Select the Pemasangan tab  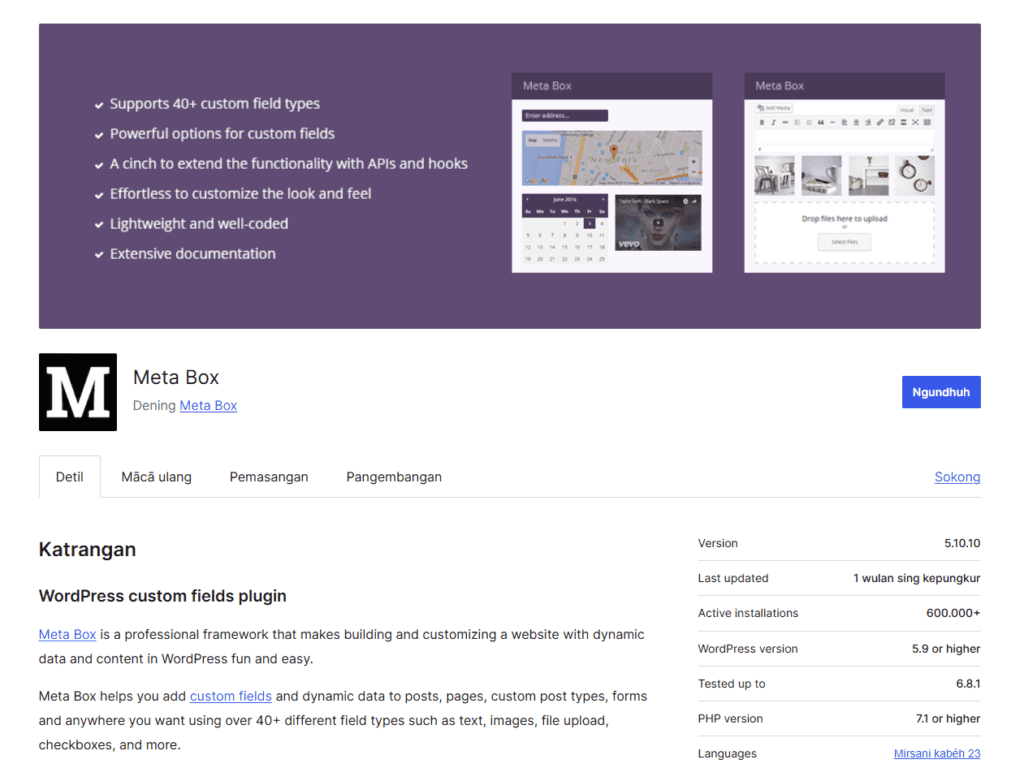coord(268,477)
